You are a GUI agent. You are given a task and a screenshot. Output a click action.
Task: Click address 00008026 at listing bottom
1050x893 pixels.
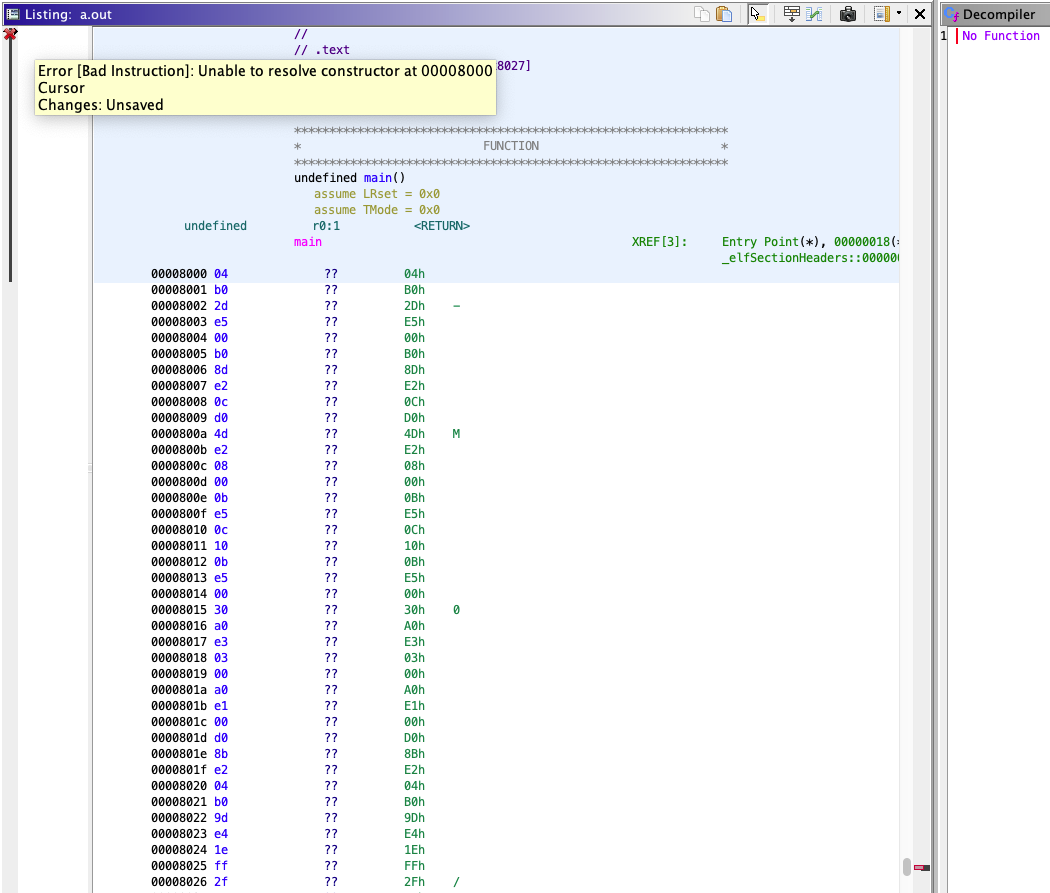tap(179, 882)
